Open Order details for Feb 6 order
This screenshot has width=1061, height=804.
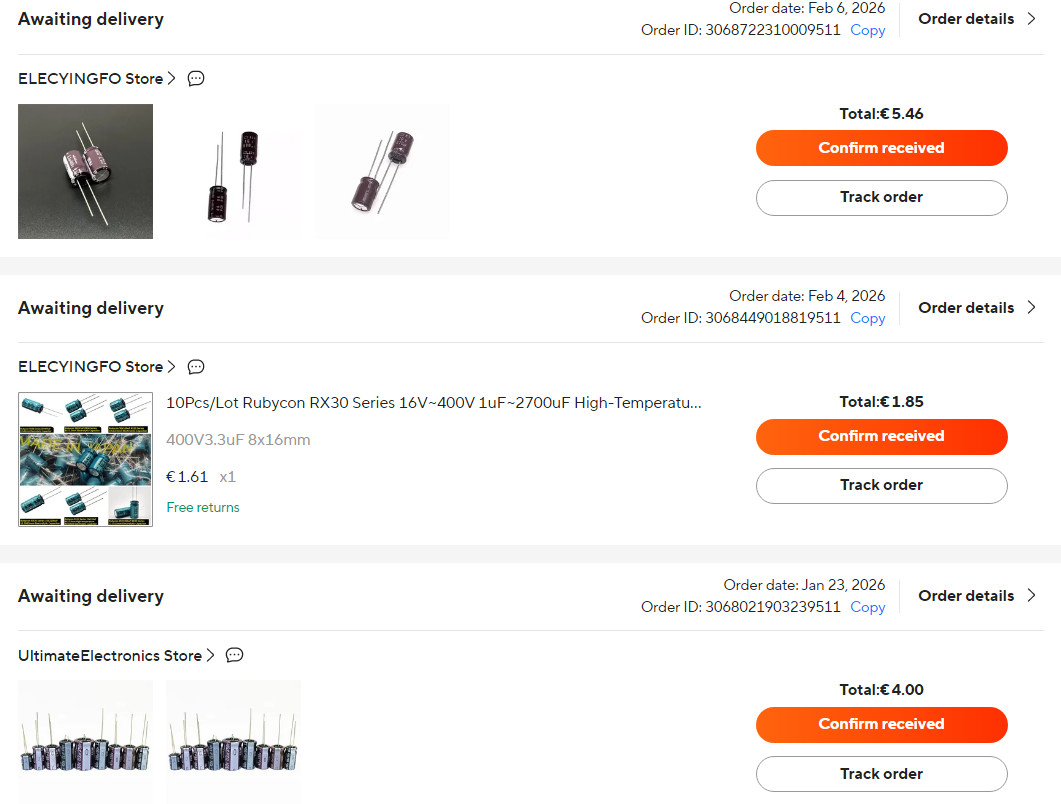[976, 18]
